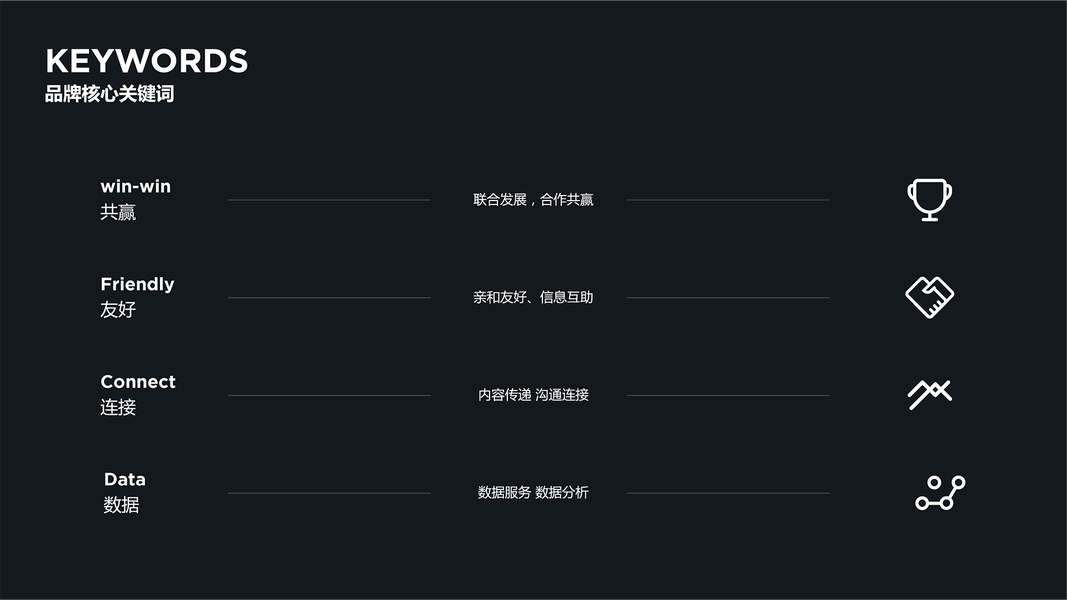1067x600 pixels.
Task: Click the 共赢 text
Action: pyautogui.click(x=118, y=212)
